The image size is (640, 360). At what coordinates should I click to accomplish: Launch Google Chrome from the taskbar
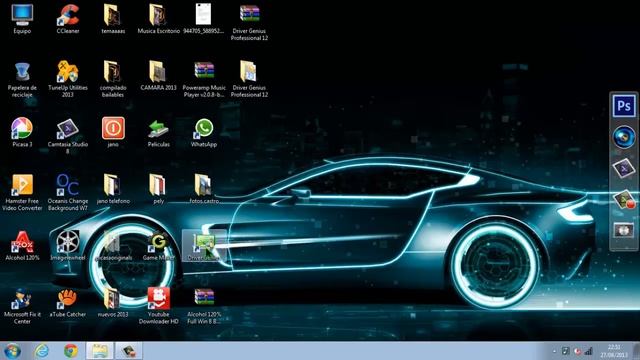tap(71, 351)
